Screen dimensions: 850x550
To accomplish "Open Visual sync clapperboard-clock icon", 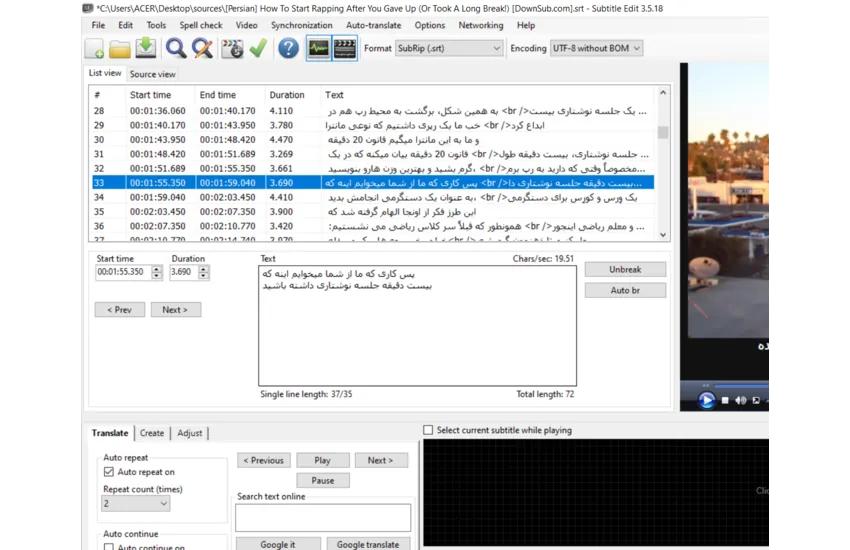I will pos(233,48).
